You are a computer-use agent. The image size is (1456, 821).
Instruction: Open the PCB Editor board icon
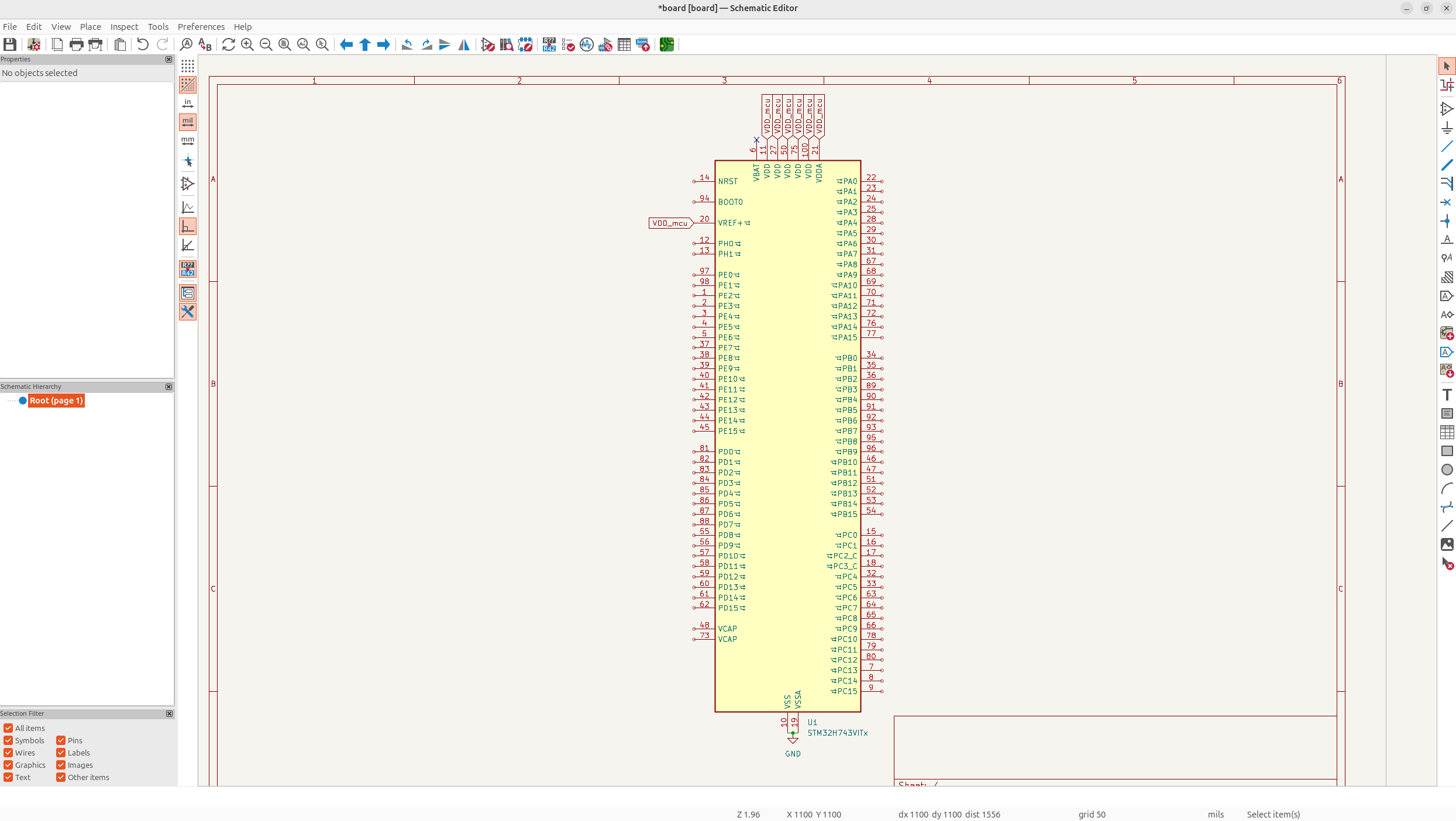click(x=666, y=44)
